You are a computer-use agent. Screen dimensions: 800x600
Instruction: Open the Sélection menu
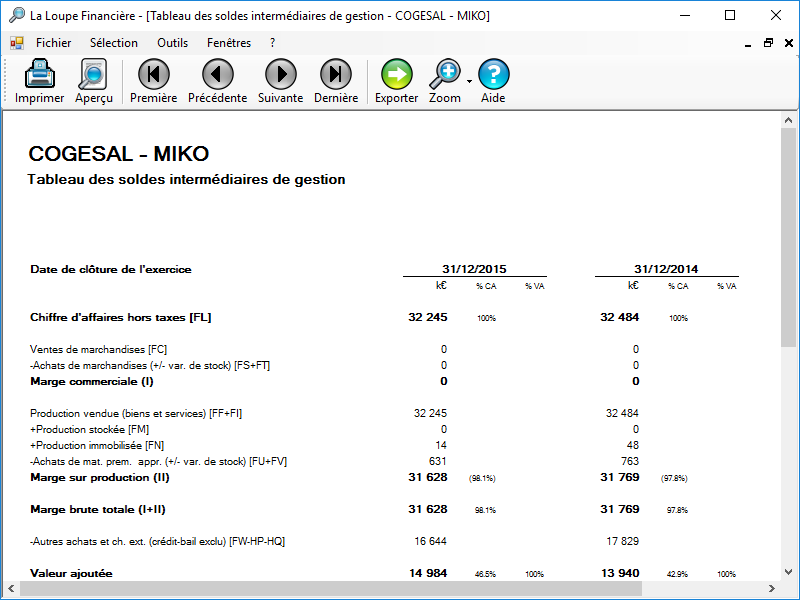coord(114,43)
